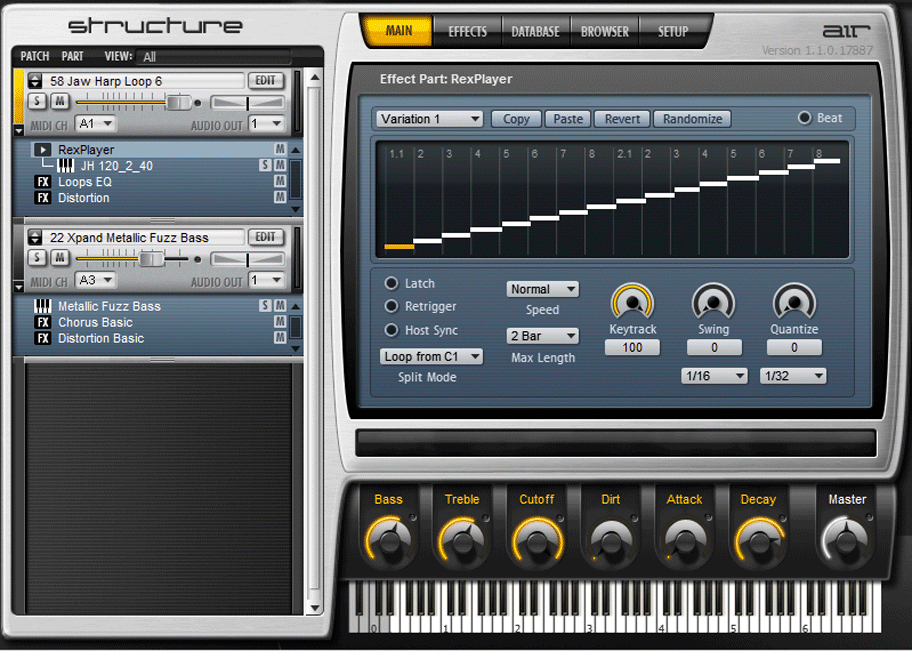Click the RexPlayer play icon in part list

click(42, 150)
